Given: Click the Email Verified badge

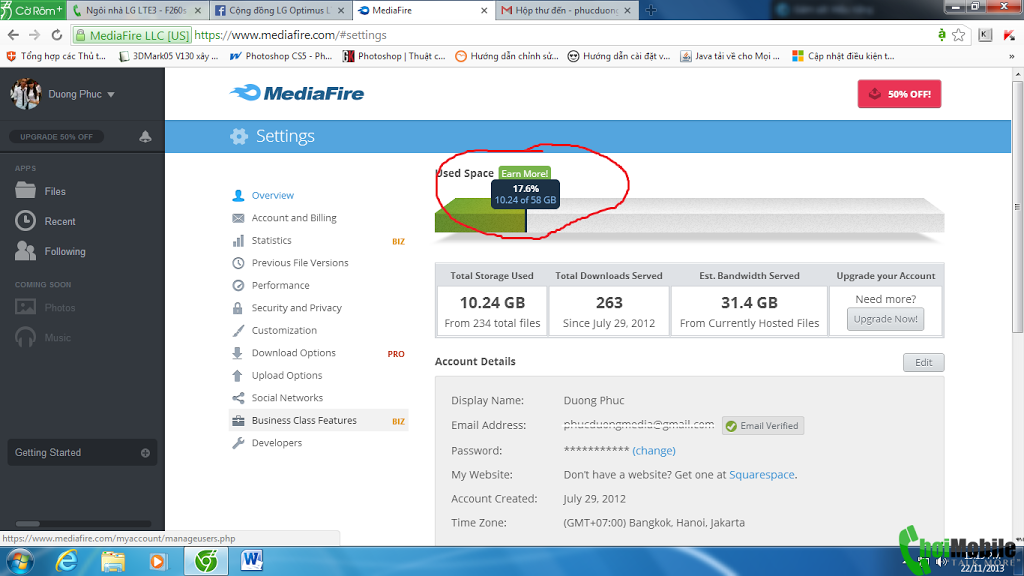Looking at the screenshot, I should [x=763, y=426].
